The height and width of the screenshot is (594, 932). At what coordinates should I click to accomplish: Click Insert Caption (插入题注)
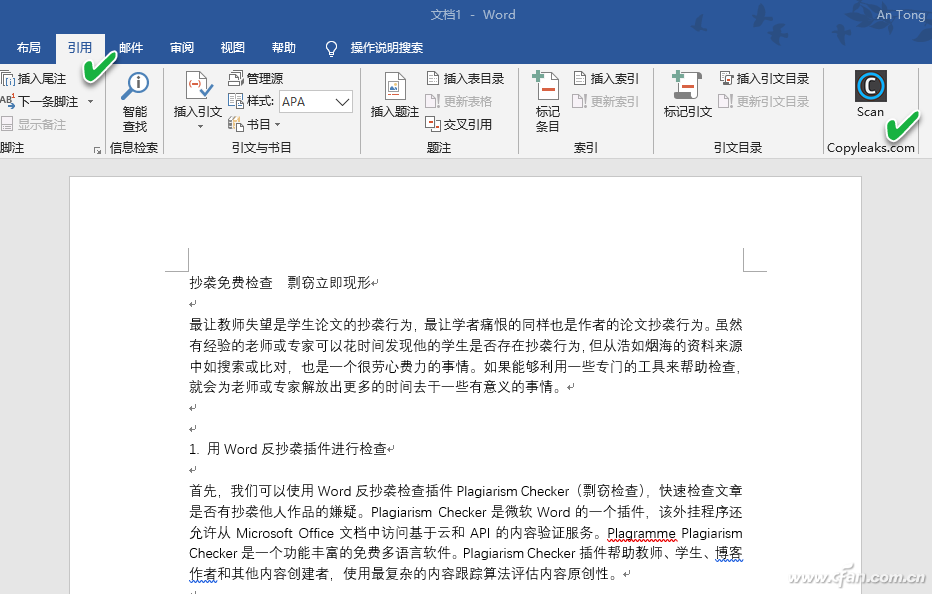[x=395, y=95]
